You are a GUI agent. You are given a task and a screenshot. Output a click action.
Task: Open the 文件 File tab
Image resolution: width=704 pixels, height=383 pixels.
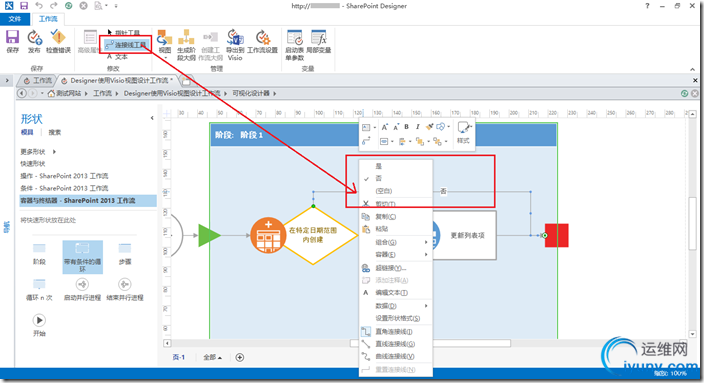(15, 19)
